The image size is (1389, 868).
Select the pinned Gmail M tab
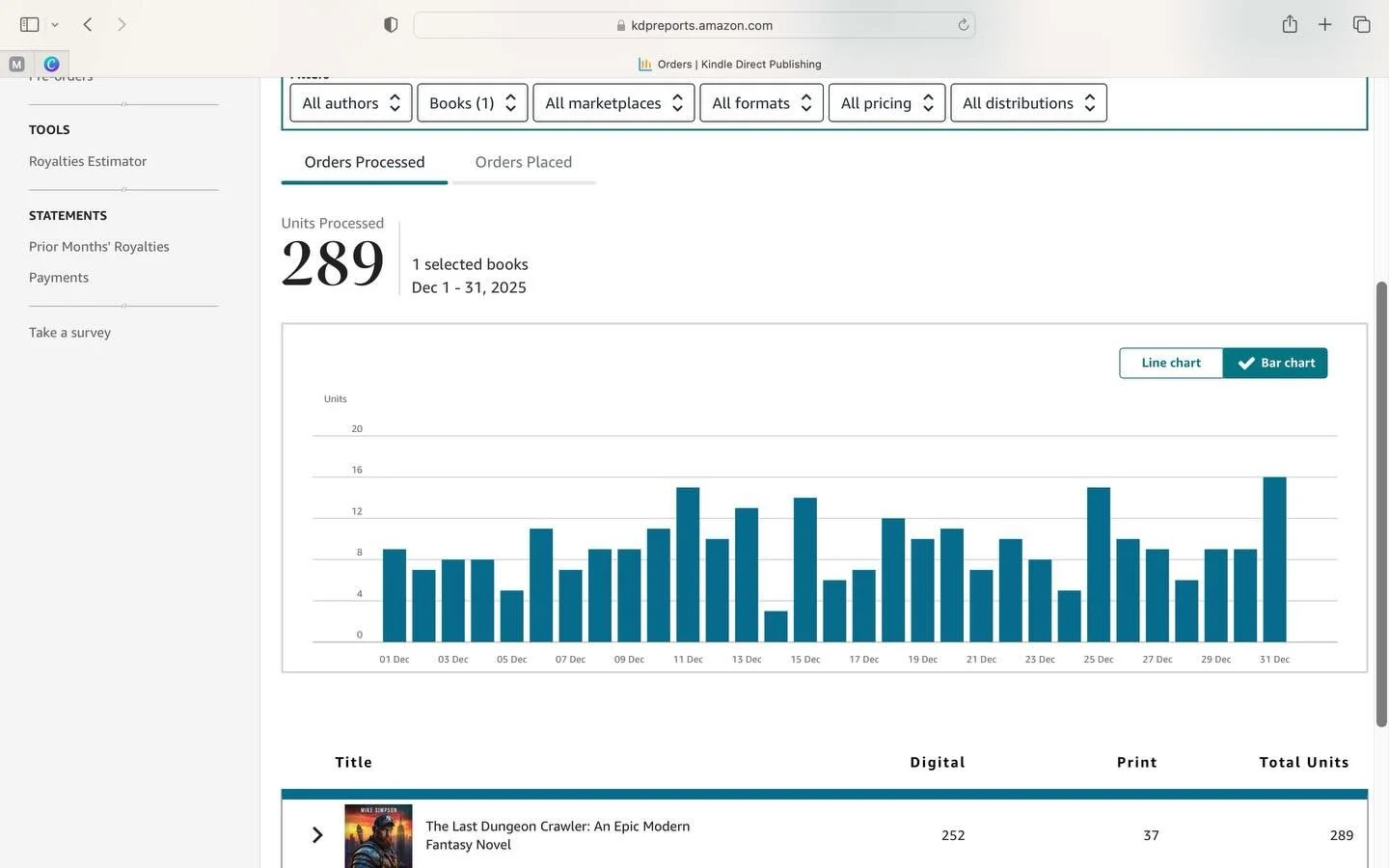pyautogui.click(x=16, y=64)
